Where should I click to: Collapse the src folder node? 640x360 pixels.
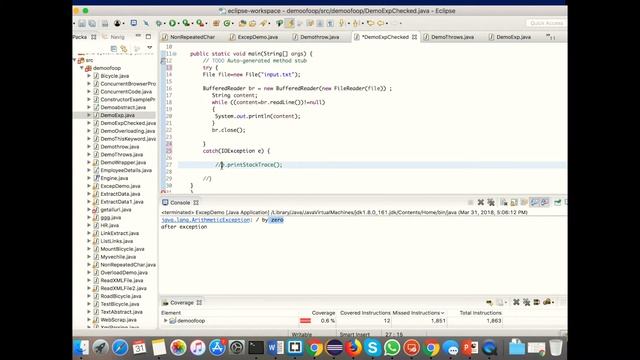(x=75, y=60)
